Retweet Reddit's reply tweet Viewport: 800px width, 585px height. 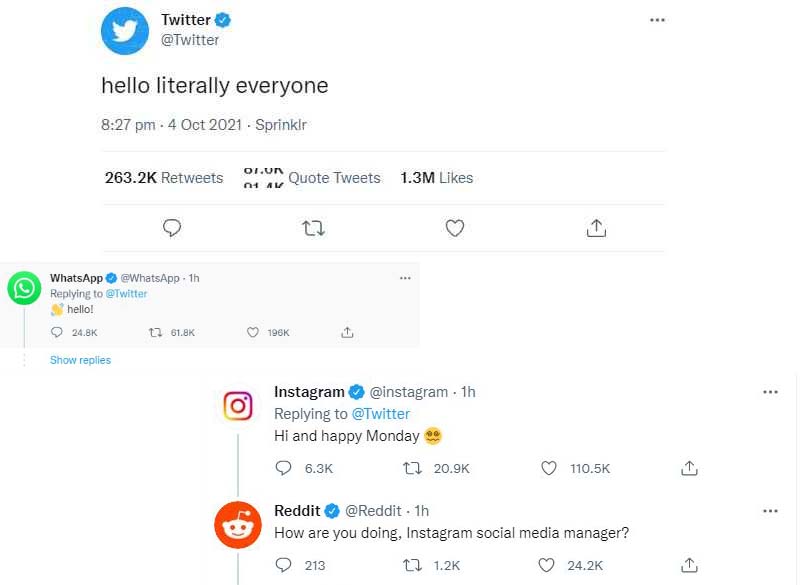coord(411,565)
